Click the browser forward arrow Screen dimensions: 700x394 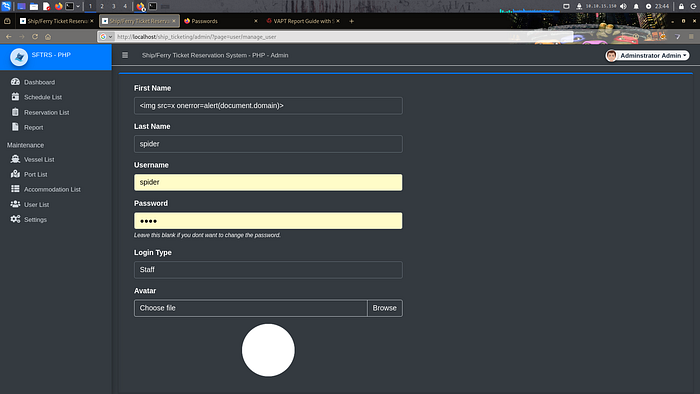21,37
